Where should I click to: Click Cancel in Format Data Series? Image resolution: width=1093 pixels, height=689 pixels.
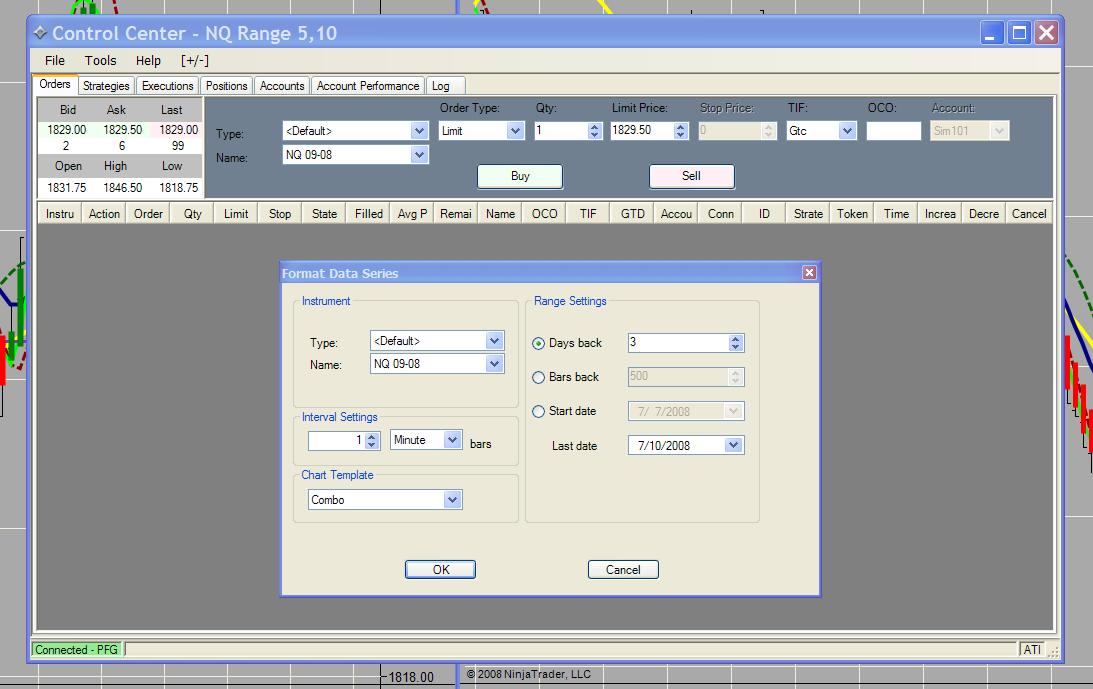click(623, 570)
